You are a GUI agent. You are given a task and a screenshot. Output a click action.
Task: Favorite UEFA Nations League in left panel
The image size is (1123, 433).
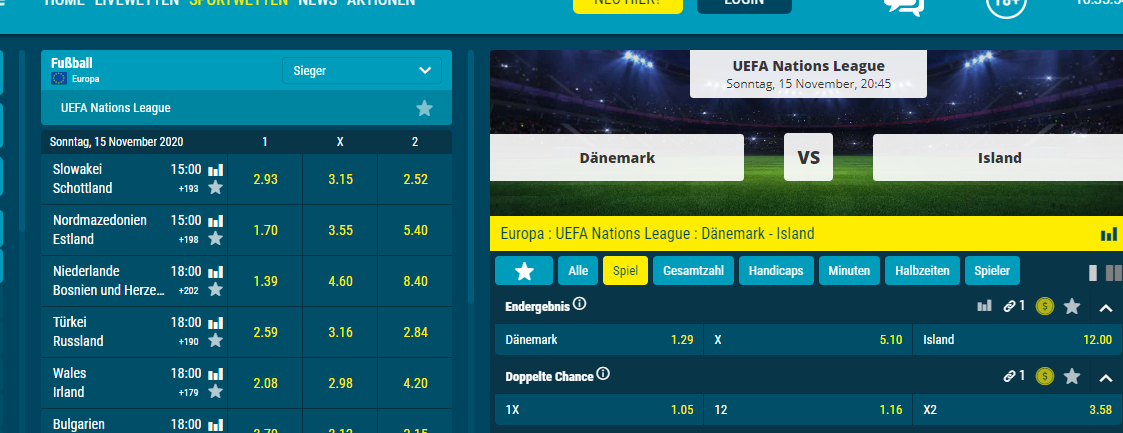pos(425,109)
